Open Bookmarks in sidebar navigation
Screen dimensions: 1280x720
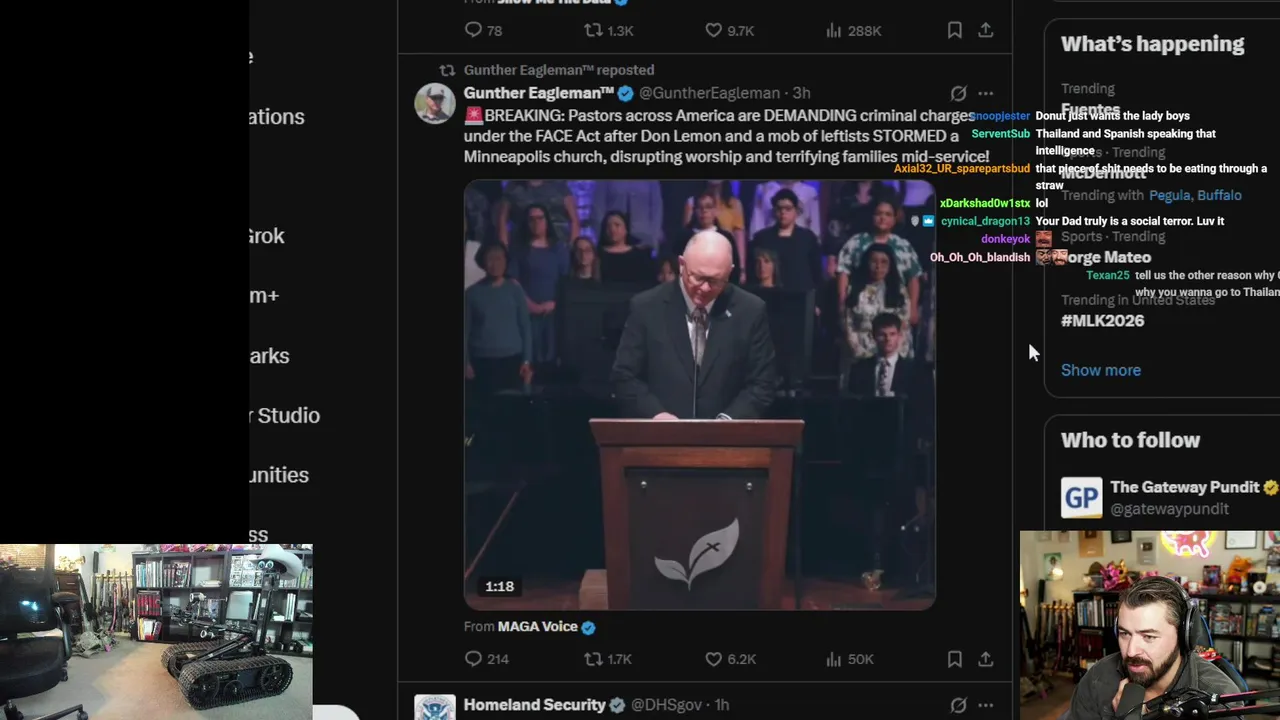pos(269,356)
